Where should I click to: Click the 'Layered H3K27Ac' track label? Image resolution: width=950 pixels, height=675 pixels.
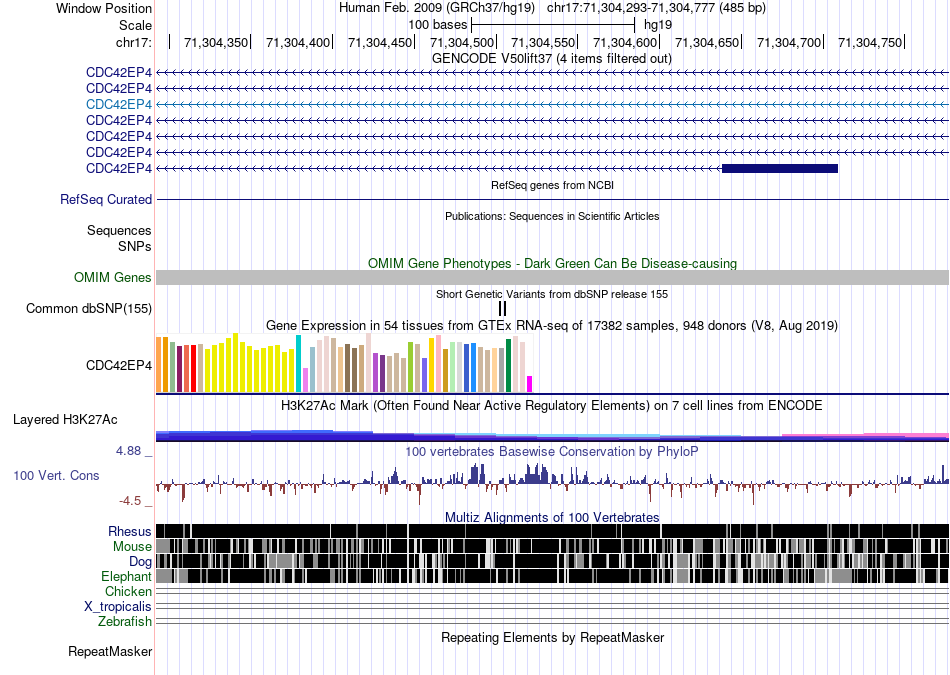(65, 419)
